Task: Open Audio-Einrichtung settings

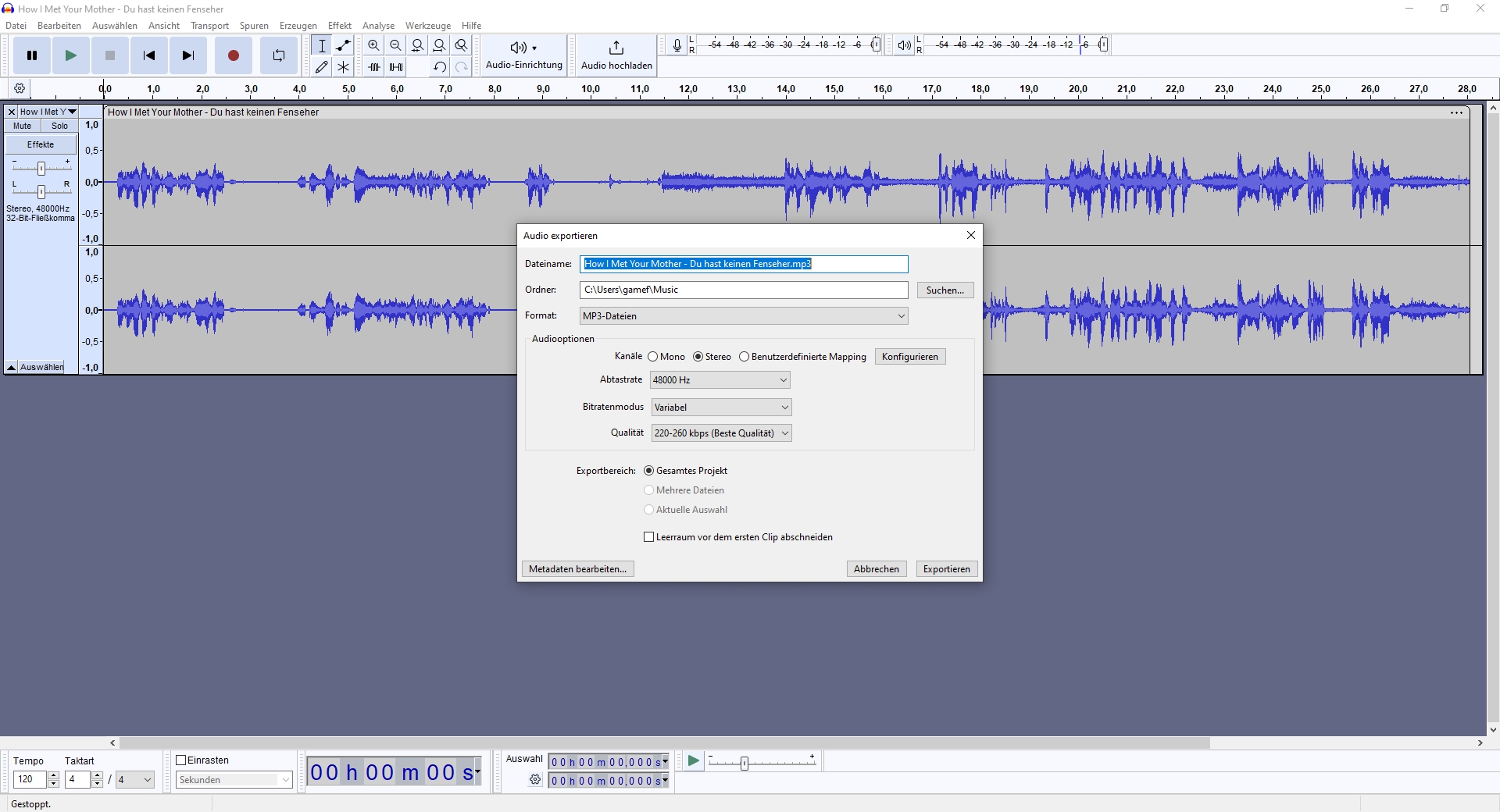Action: [x=523, y=55]
